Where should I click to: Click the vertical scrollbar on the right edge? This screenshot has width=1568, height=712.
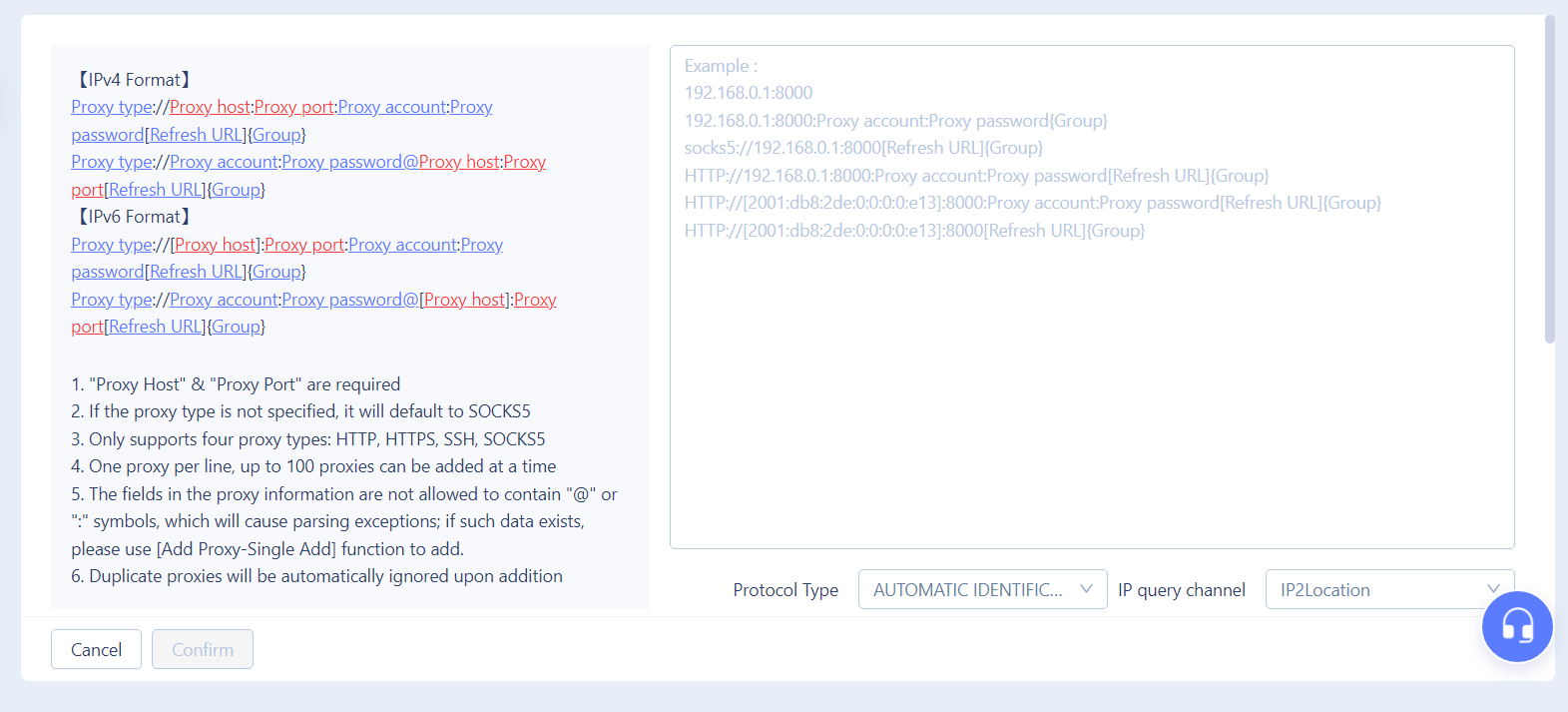point(1549,180)
